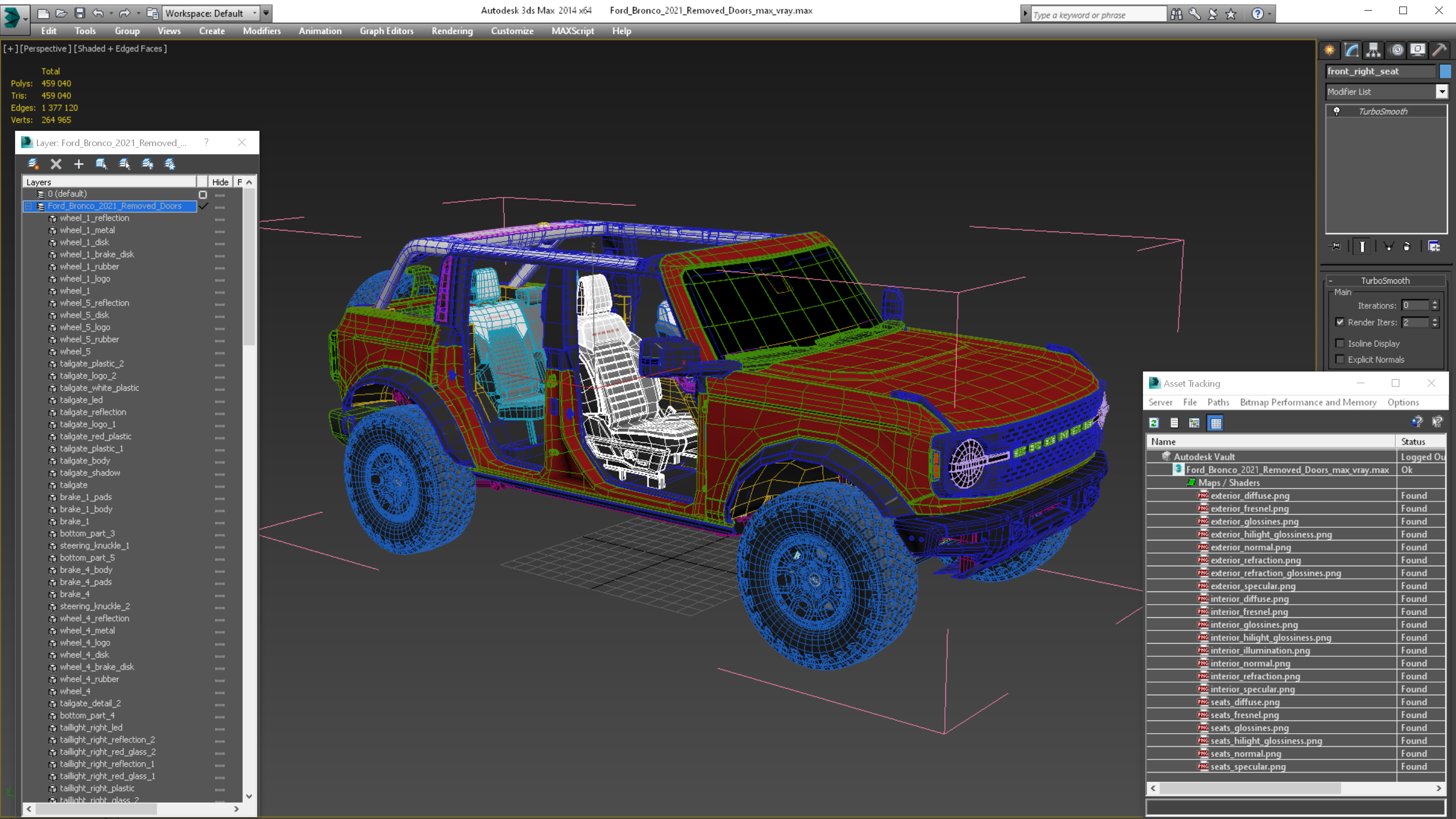This screenshot has height=819, width=1456.
Task: Enable the Explicit Normals checkbox
Action: pos(1340,359)
